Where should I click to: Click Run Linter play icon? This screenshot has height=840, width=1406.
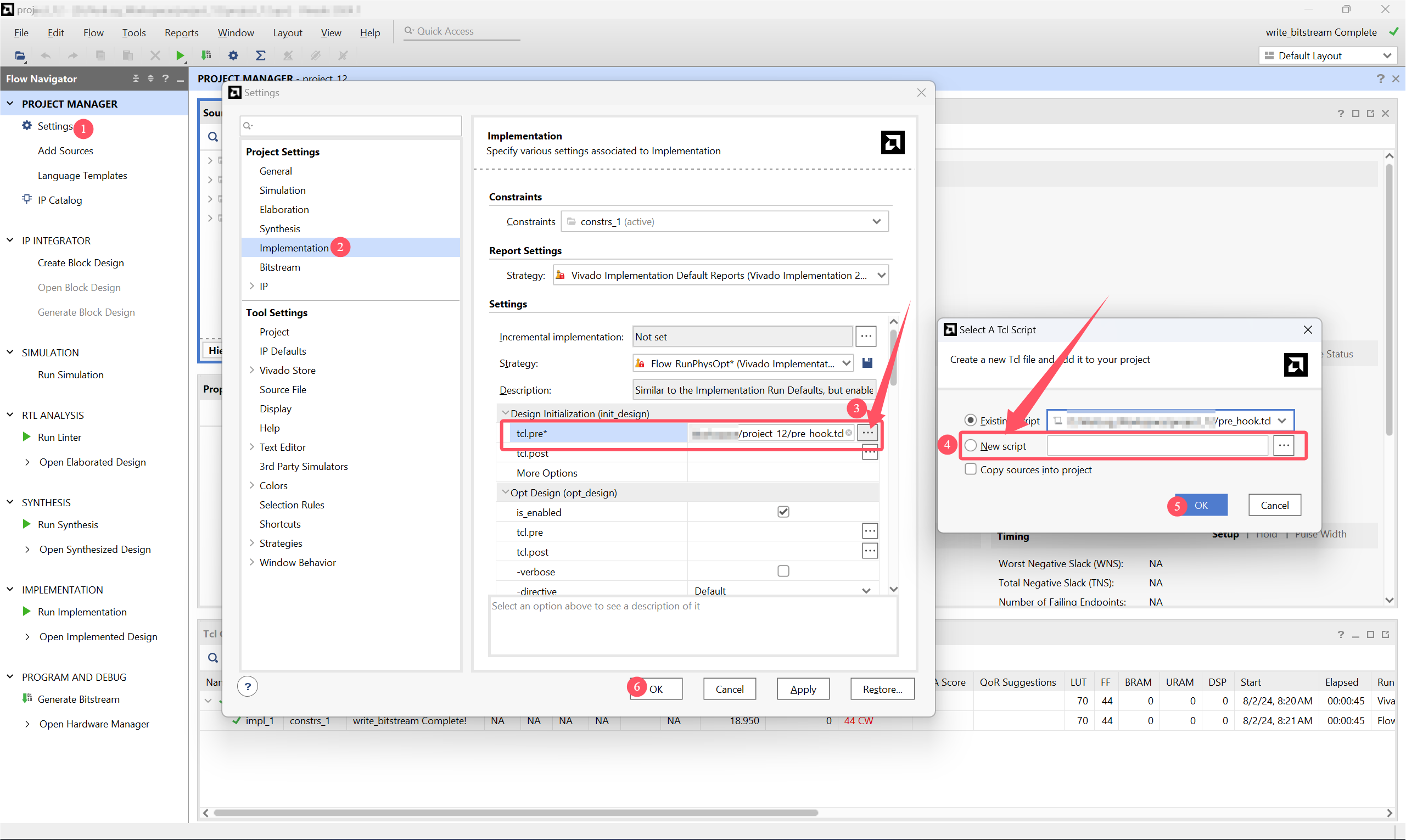pyautogui.click(x=26, y=437)
